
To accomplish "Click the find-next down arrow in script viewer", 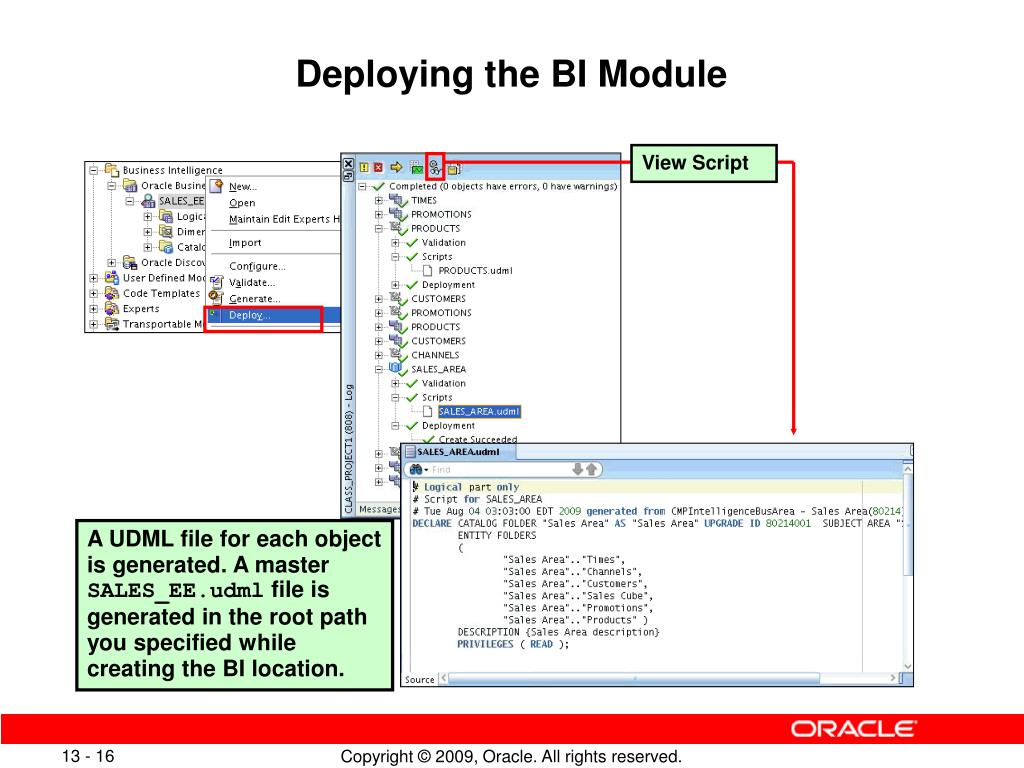I will [577, 469].
